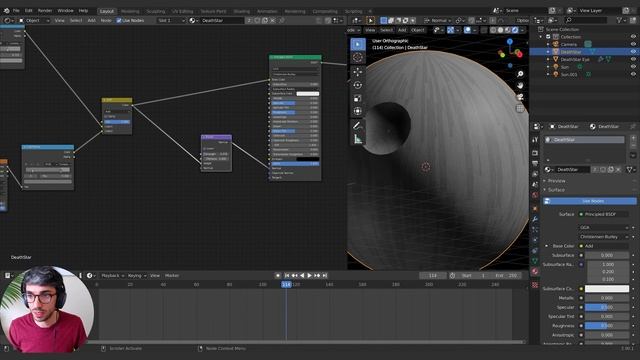
Task: Collapse the Collection tree in outliner
Action: click(541, 37)
